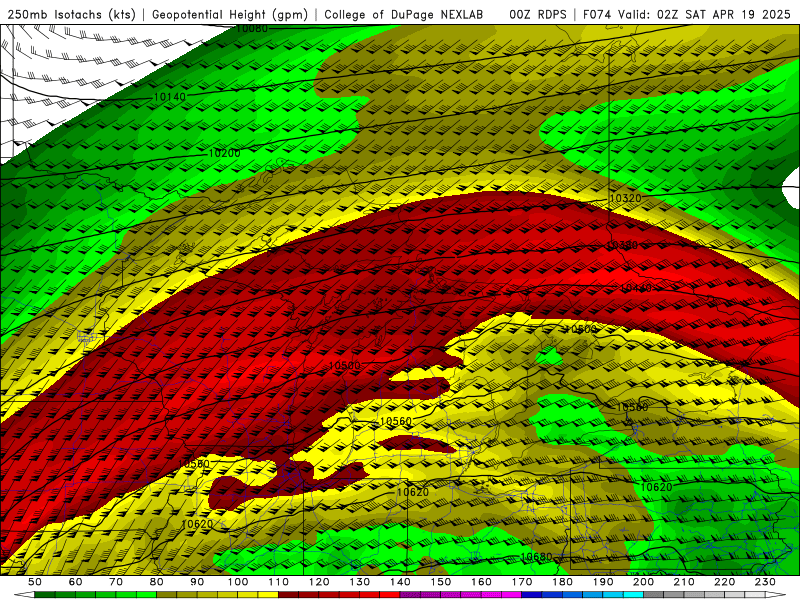Click the 'Valid: 02Z SAT APR 19 2025' text
800x600 pixels.
704,14
